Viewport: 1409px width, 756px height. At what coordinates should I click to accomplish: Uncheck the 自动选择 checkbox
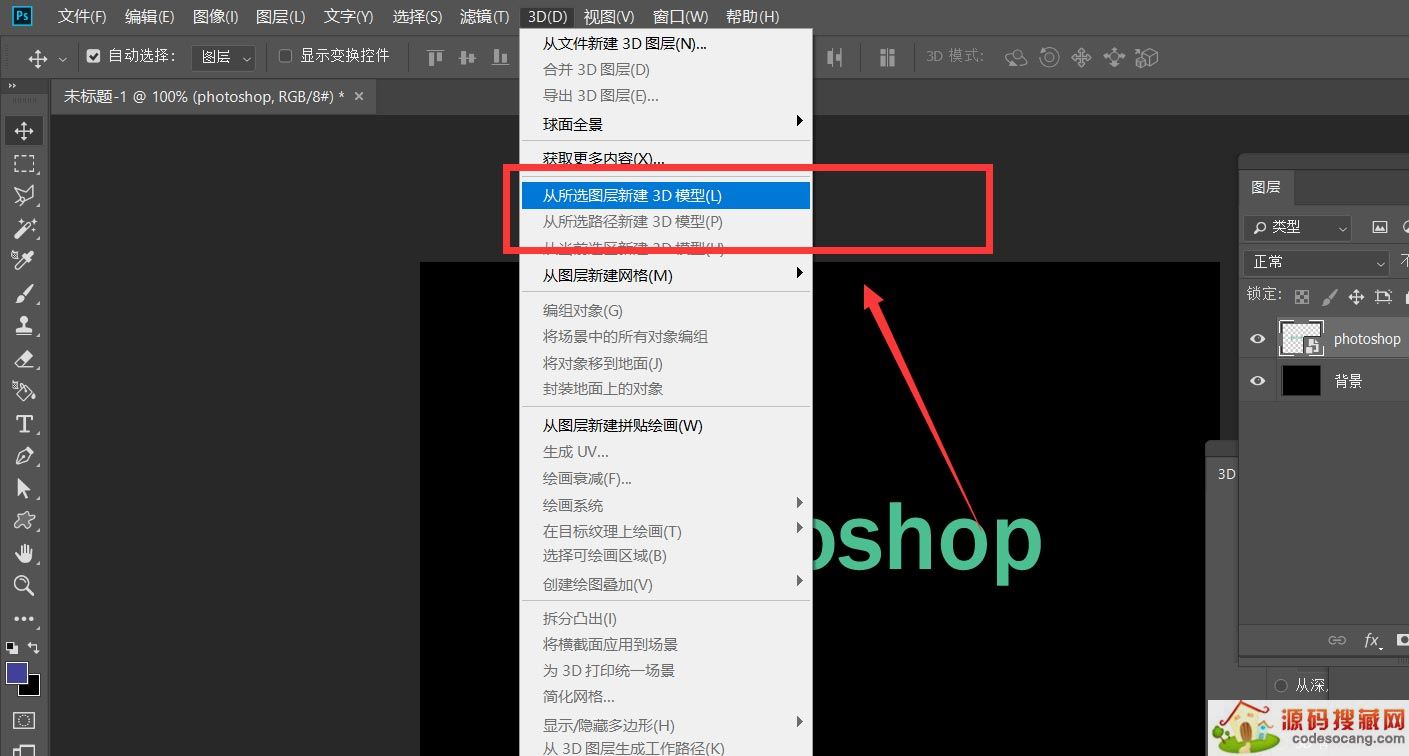coord(94,56)
